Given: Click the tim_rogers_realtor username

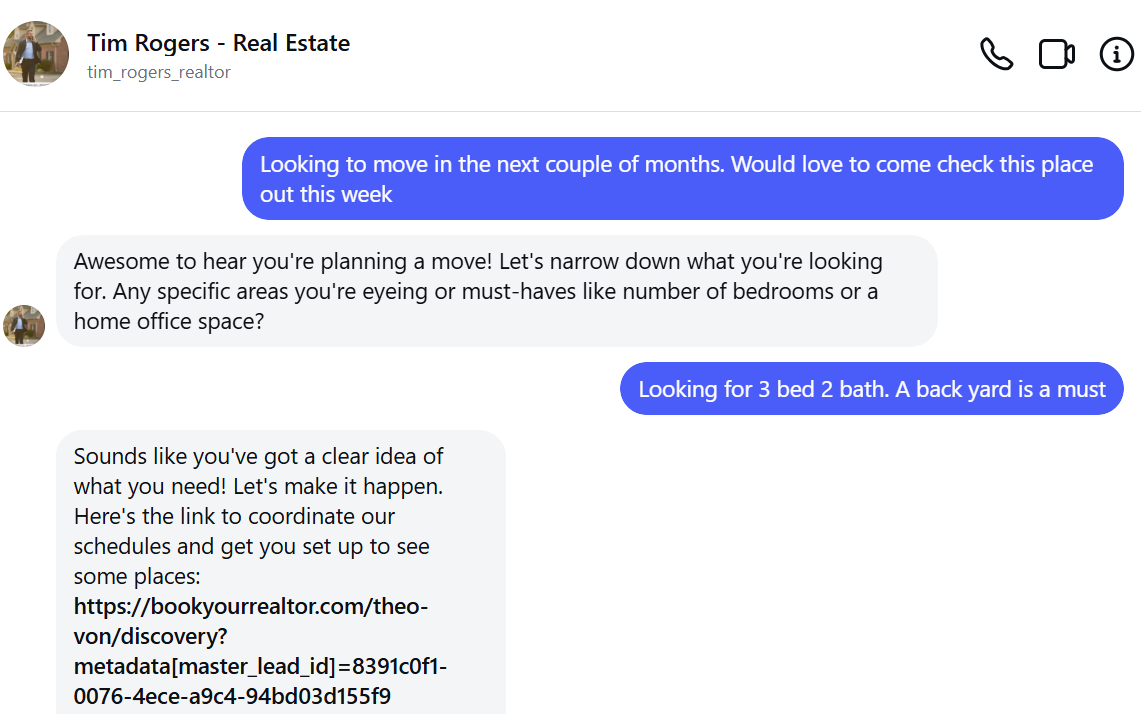Looking at the screenshot, I should click(x=159, y=72).
